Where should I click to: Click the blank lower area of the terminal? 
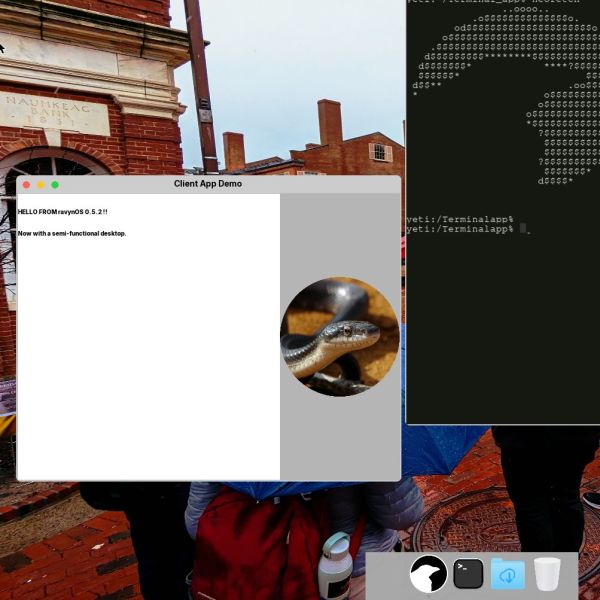click(x=500, y=330)
